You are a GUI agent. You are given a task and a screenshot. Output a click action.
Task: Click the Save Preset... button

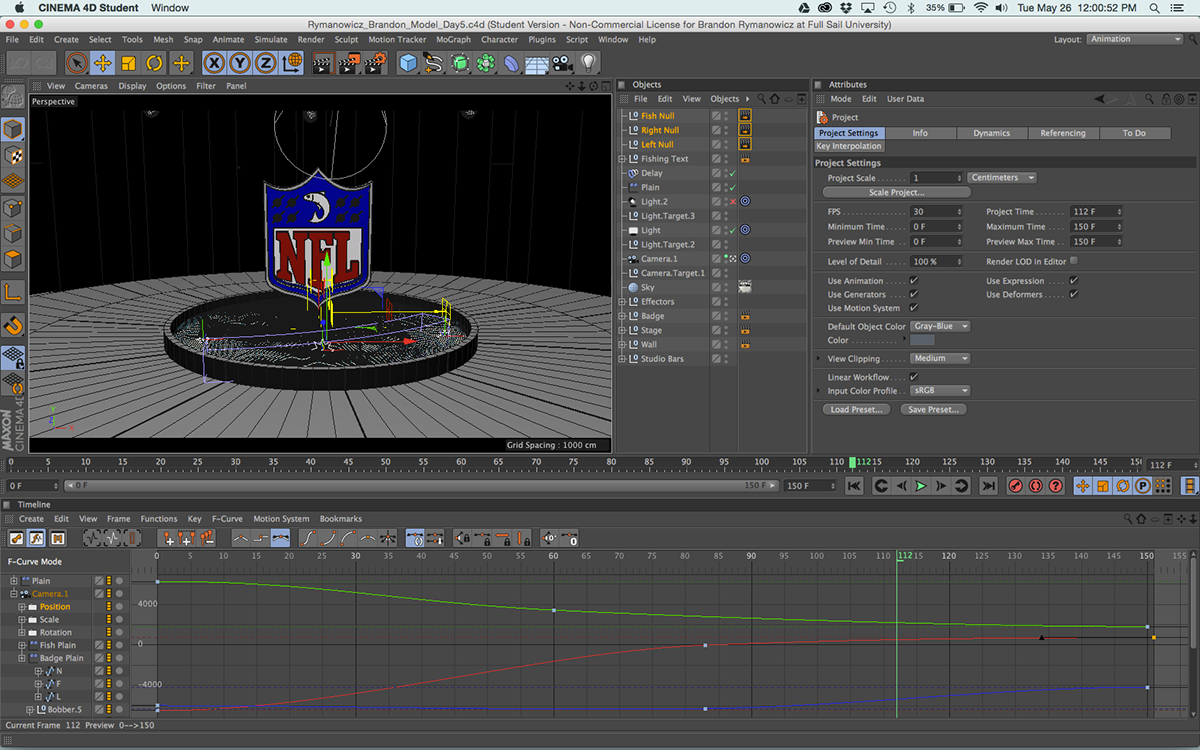pos(933,410)
